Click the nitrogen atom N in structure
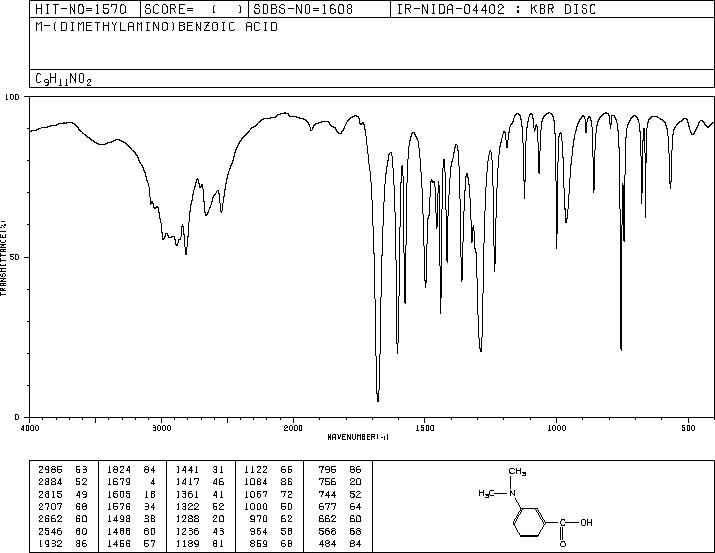Viewport: 715px width, 553px height. pos(513,493)
